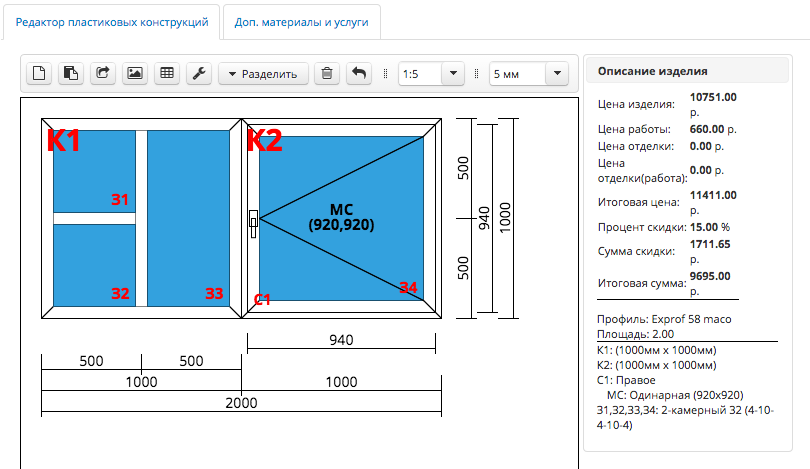Select the K2 construction label
The height and width of the screenshot is (469, 810).
click(265, 141)
